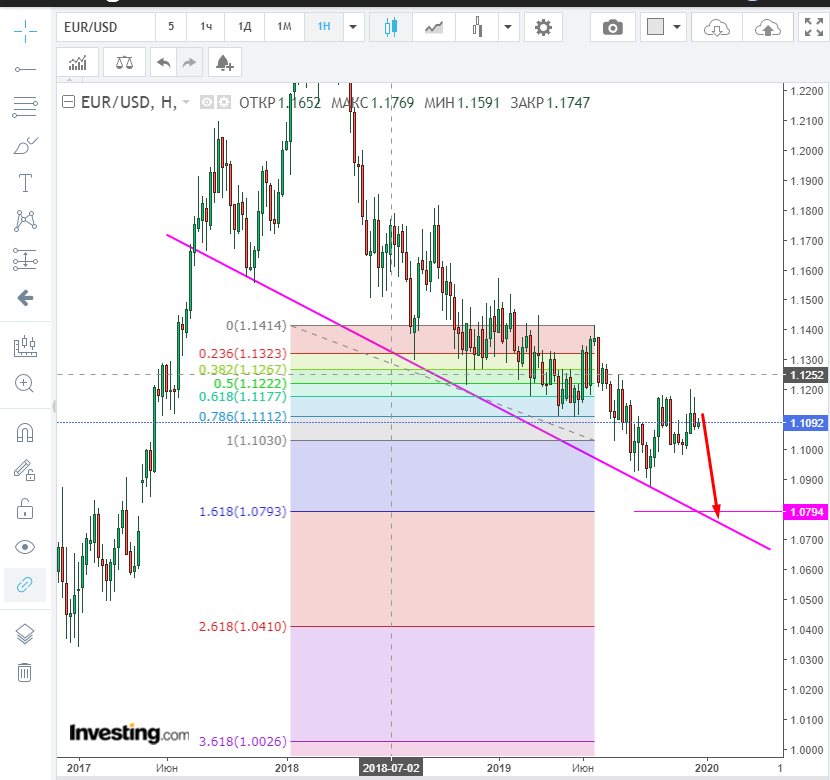Viewport: 830px width, 780px height.
Task: Toggle drawings sync link icon
Action: pos(25,585)
